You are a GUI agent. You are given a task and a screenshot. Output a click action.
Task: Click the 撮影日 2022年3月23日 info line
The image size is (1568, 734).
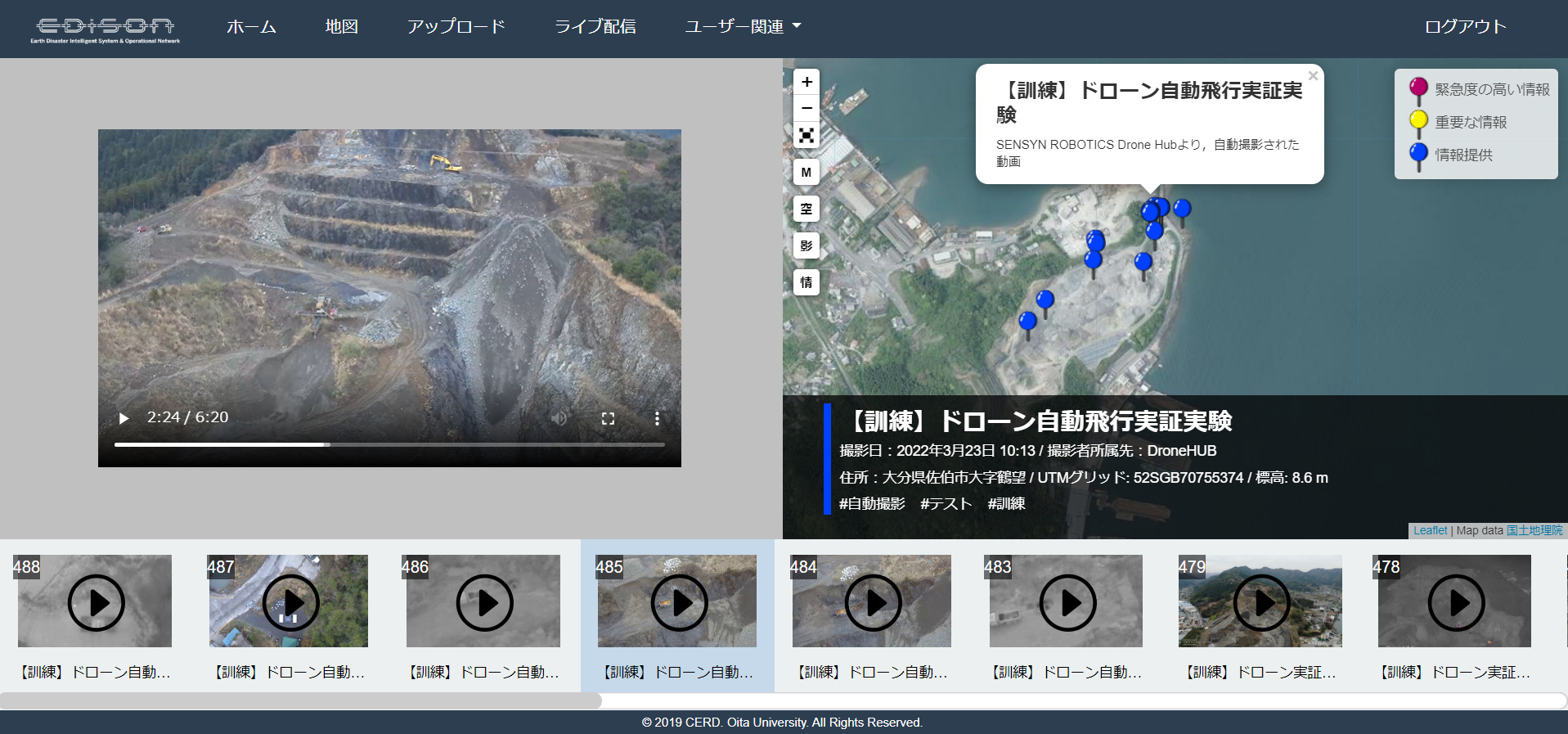click(1027, 450)
